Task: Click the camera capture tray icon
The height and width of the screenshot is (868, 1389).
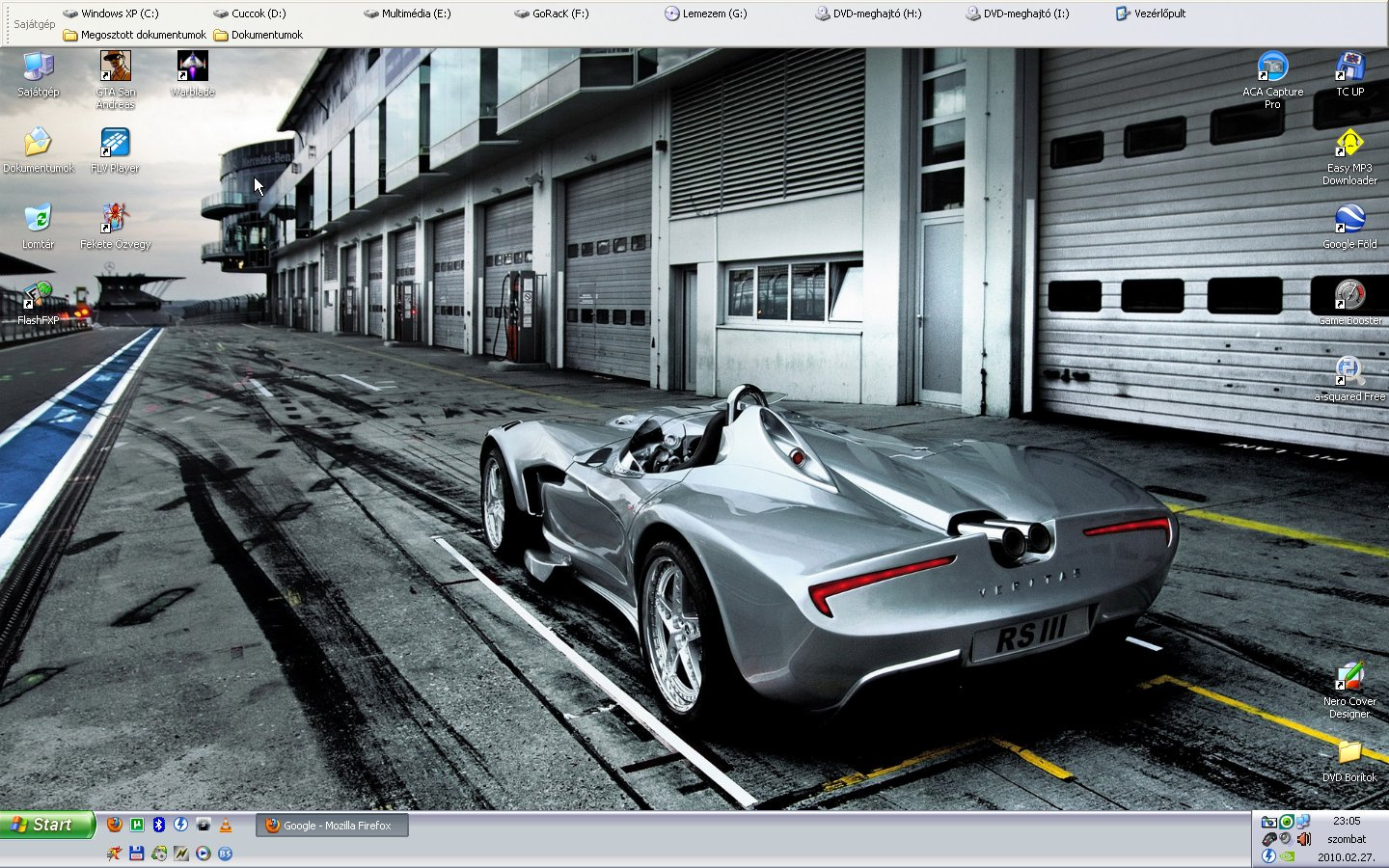Action: click(1269, 822)
